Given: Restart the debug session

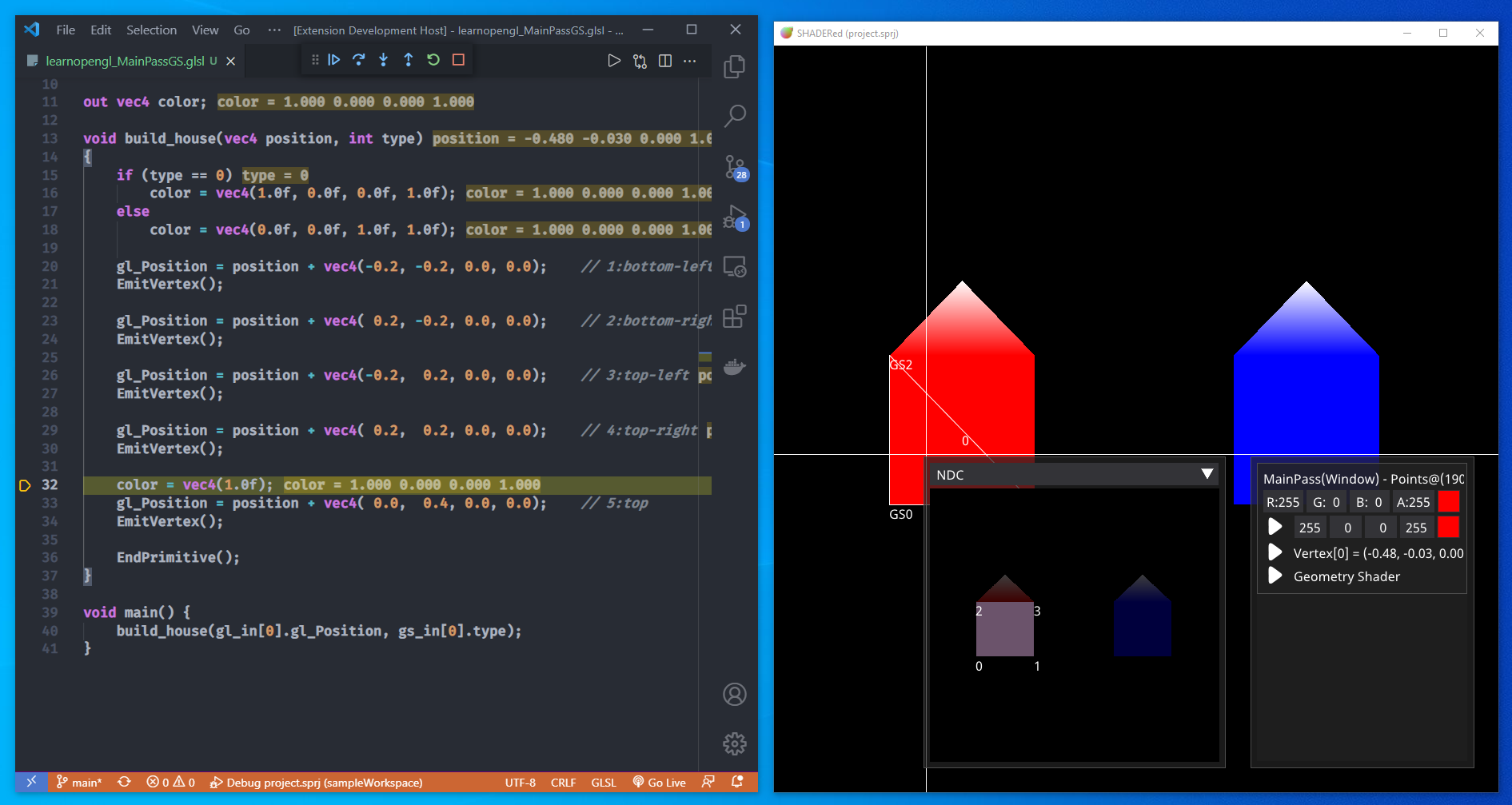Looking at the screenshot, I should (433, 59).
